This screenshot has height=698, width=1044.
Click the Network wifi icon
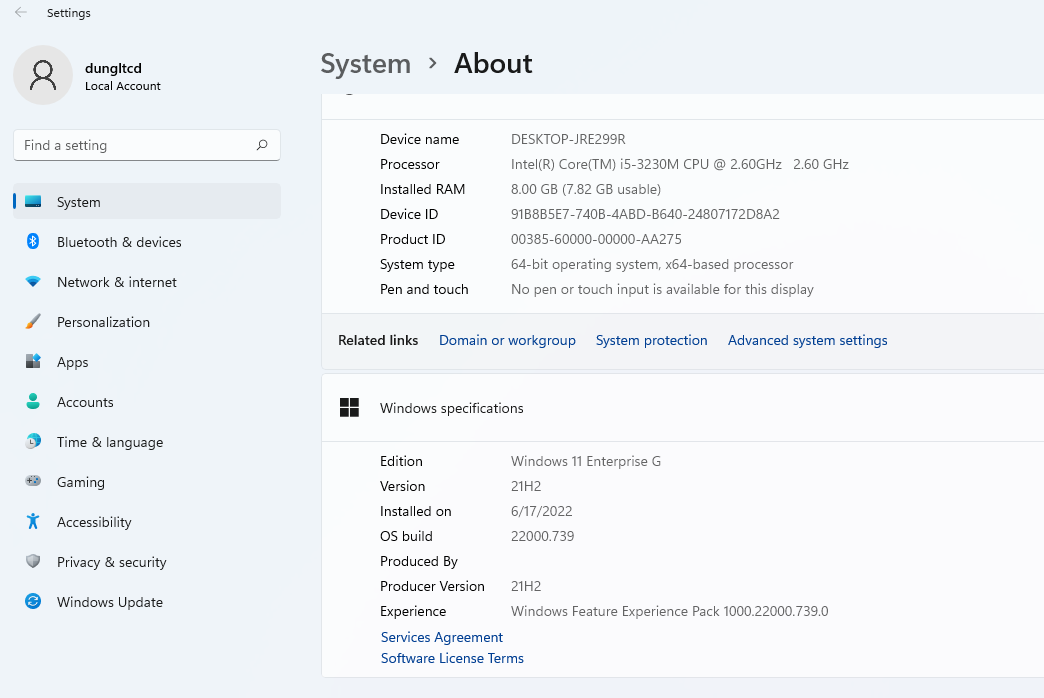click(x=33, y=282)
